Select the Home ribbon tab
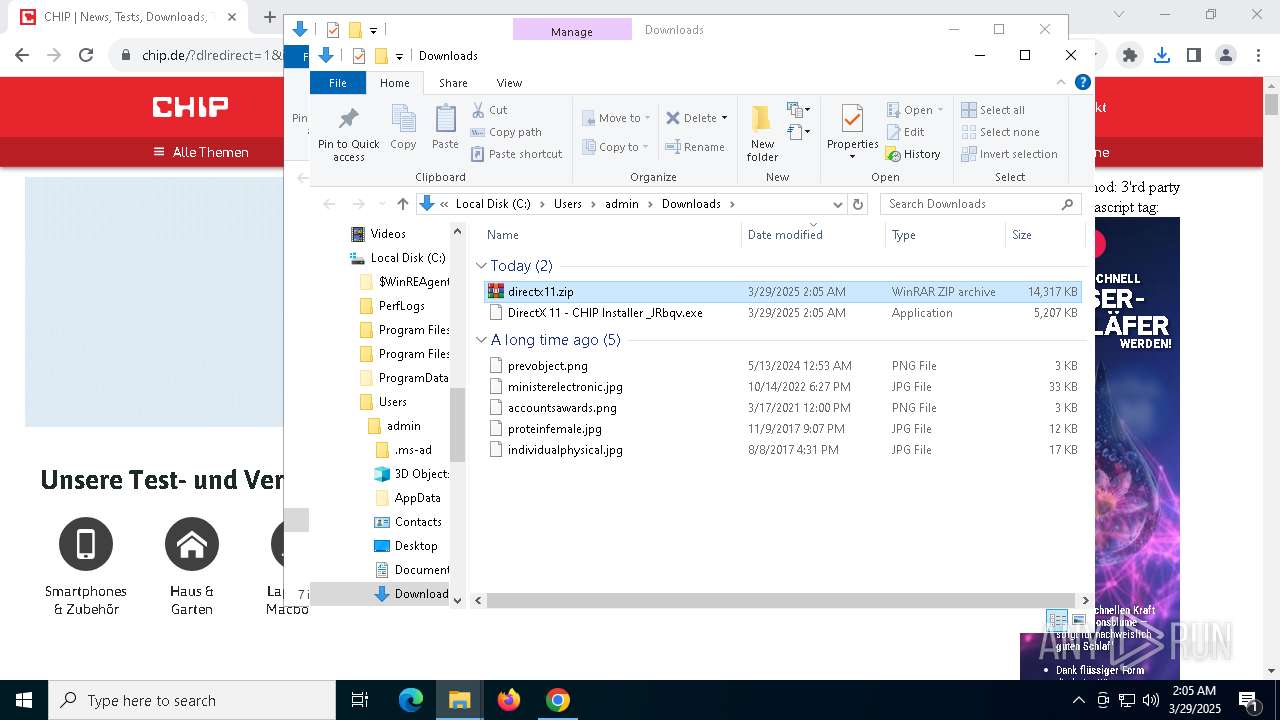This screenshot has height=720, width=1280. click(394, 83)
